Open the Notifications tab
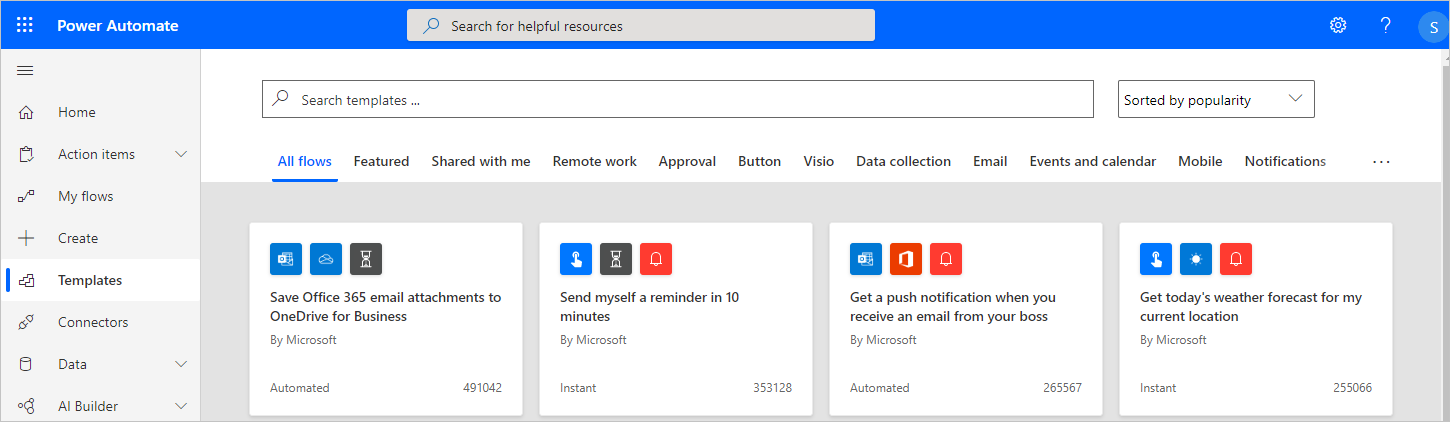The image size is (1450, 422). pos(1285,161)
